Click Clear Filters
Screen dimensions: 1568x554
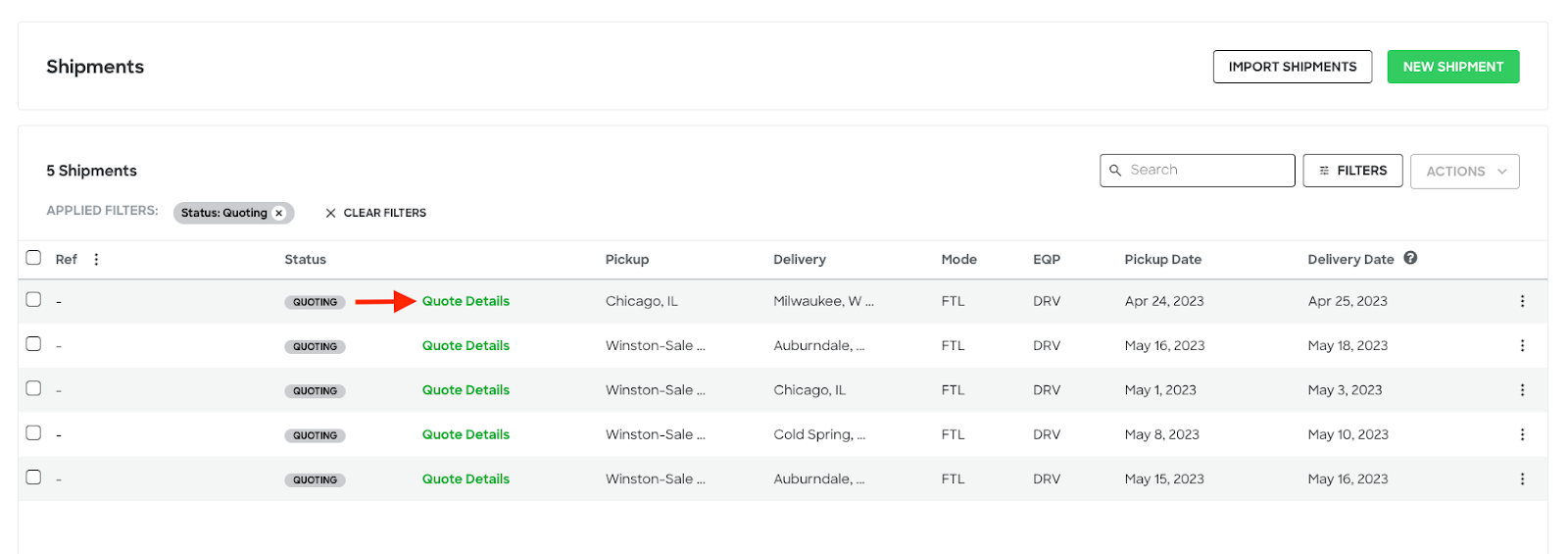[x=375, y=213]
